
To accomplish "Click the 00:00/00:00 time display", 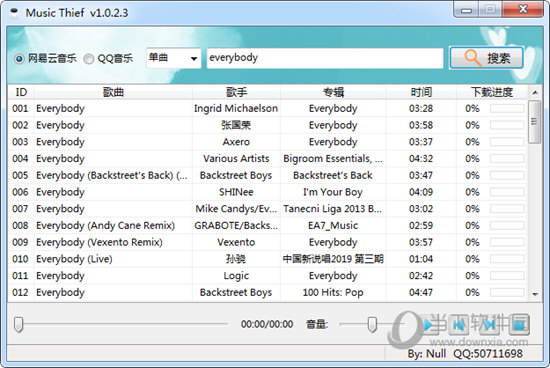I will (x=267, y=324).
